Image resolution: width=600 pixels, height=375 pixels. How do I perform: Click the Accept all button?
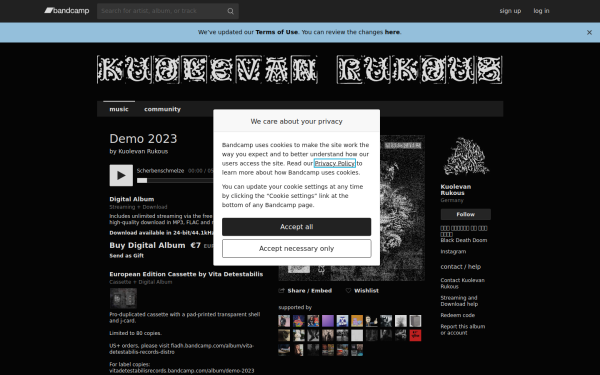(297, 227)
